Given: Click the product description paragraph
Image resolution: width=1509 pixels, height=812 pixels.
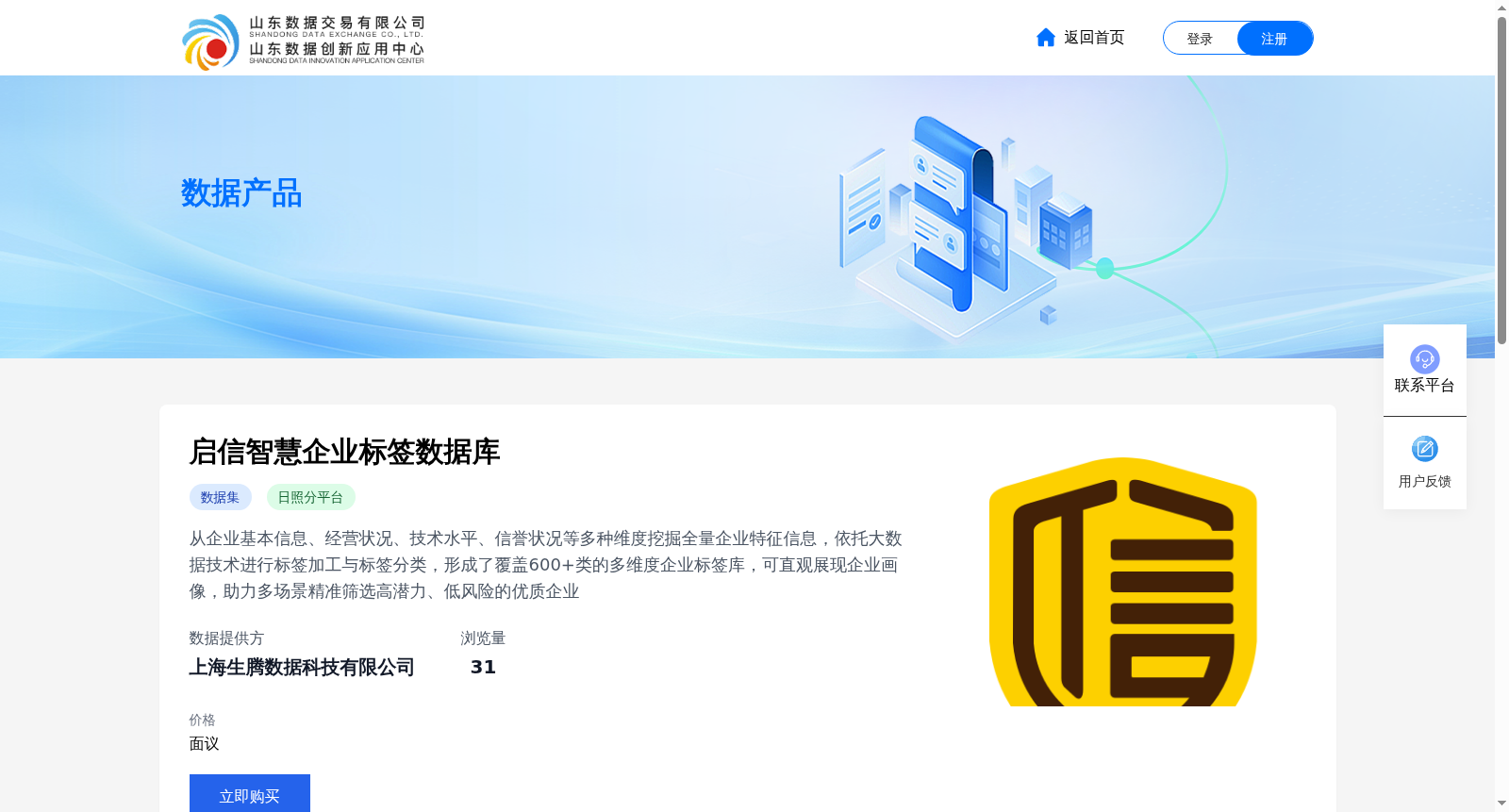Looking at the screenshot, I should coord(546,565).
